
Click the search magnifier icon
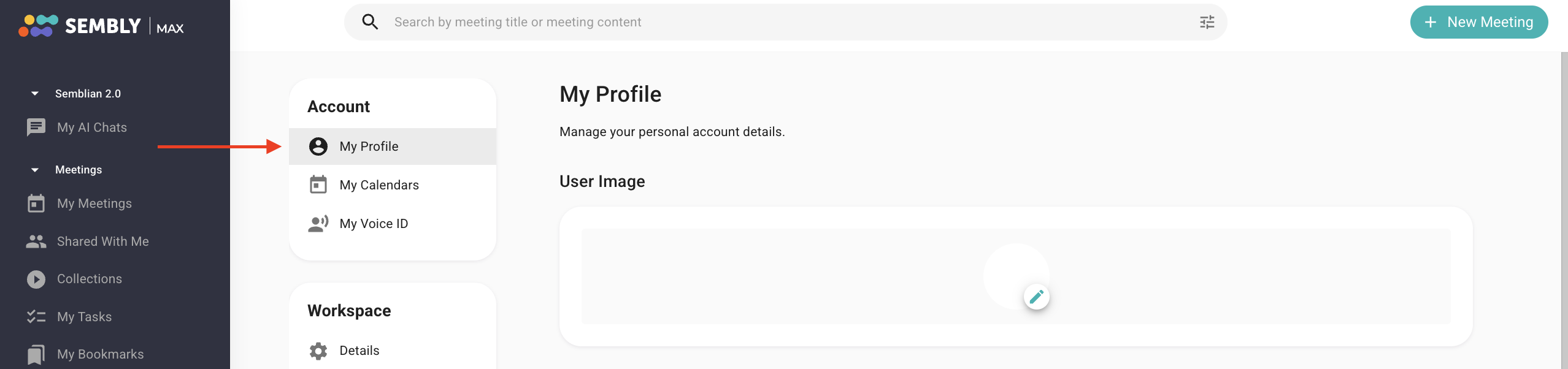[x=370, y=22]
